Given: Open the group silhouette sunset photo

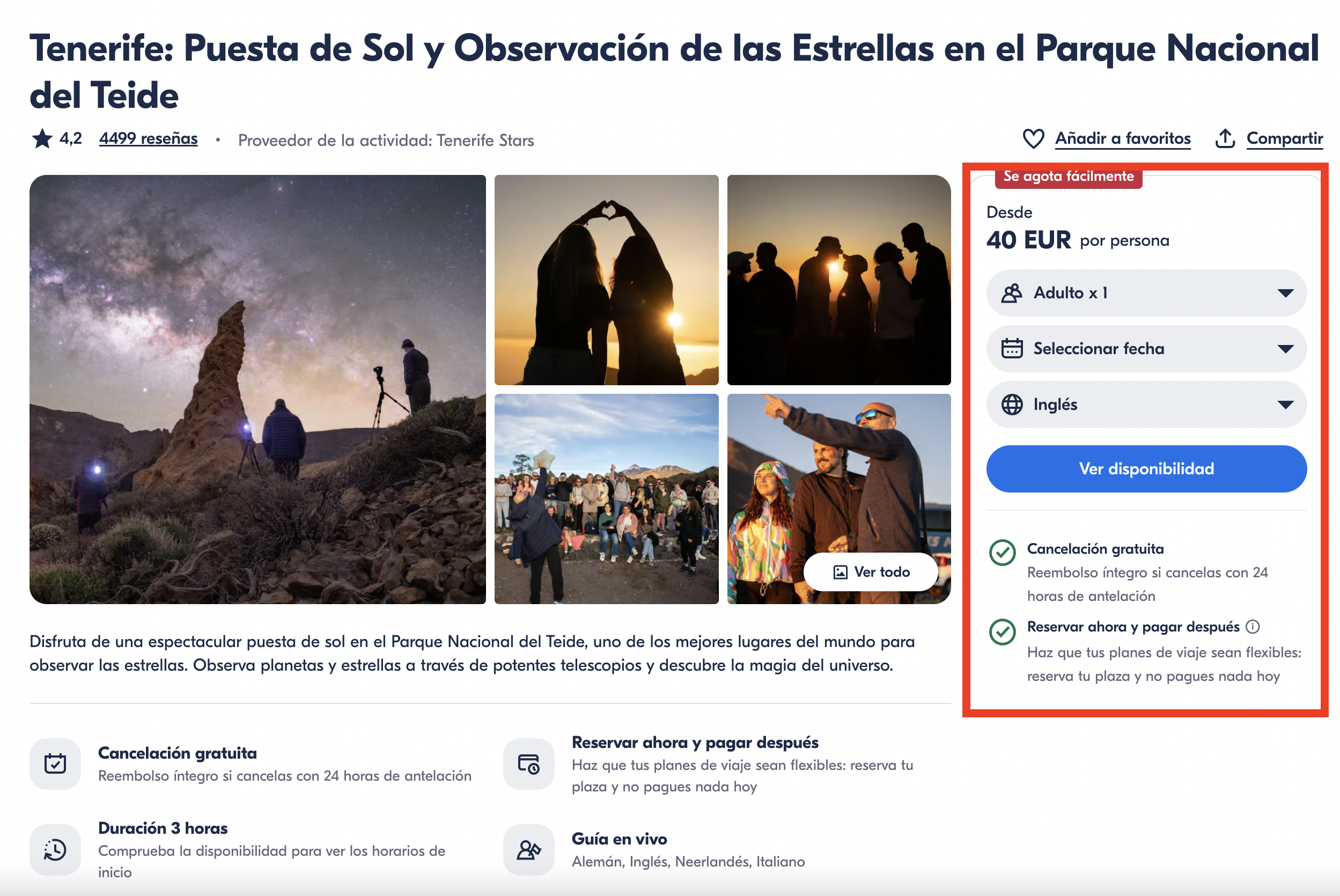Looking at the screenshot, I should 838,280.
